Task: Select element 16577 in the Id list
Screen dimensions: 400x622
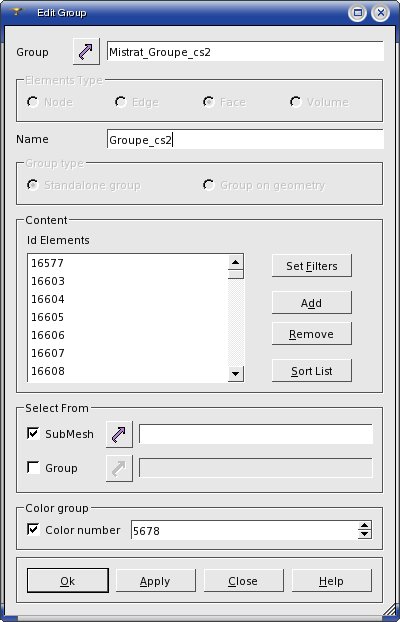Action: [48, 263]
